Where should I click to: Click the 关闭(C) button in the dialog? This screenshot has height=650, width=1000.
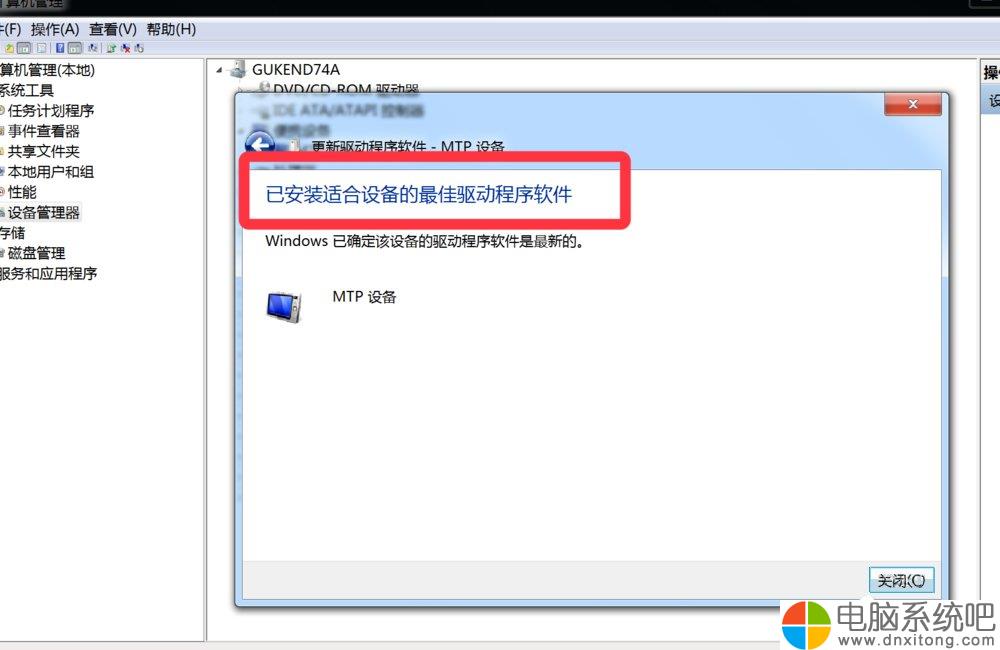pyautogui.click(x=901, y=580)
